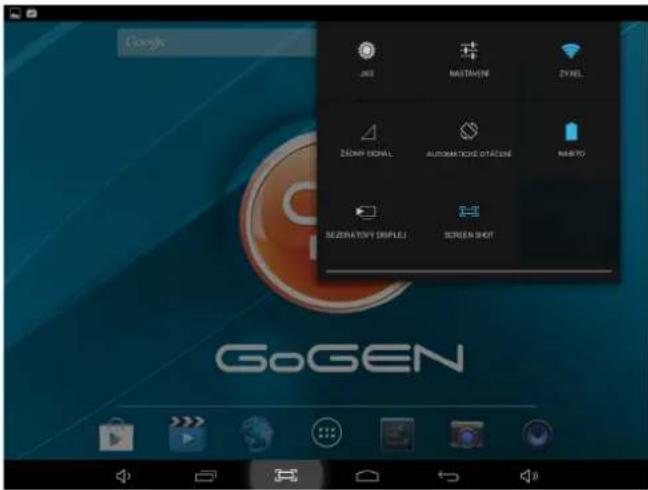Tap the Nabito battery tile
The height and width of the screenshot is (490, 648).
[571, 140]
